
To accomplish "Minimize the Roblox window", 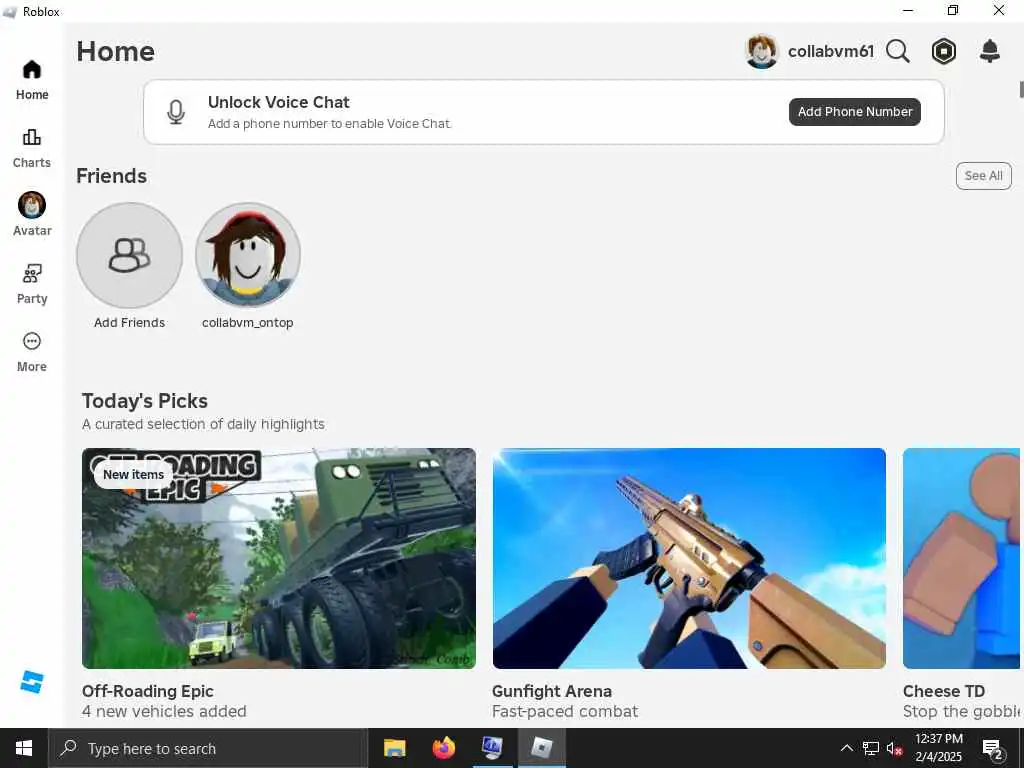I will [908, 10].
